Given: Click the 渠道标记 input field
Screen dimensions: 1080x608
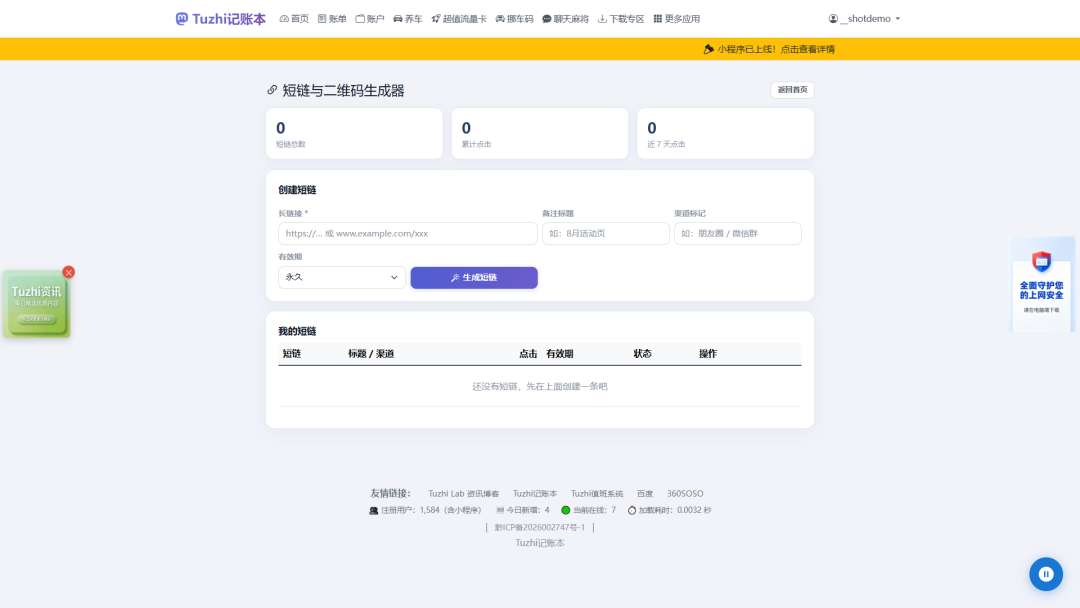Looking at the screenshot, I should pyautogui.click(x=738, y=233).
